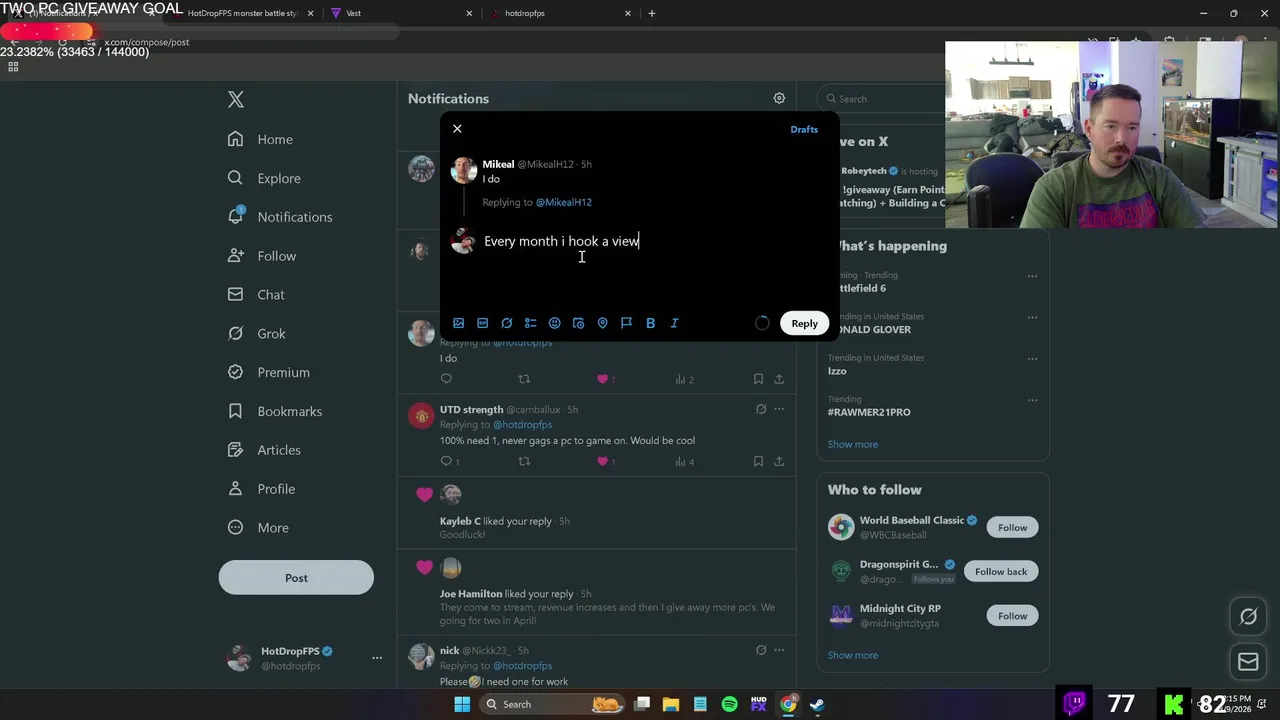This screenshot has width=1280, height=720.
Task: Click the flag icon in compose toolbar
Action: click(x=626, y=323)
